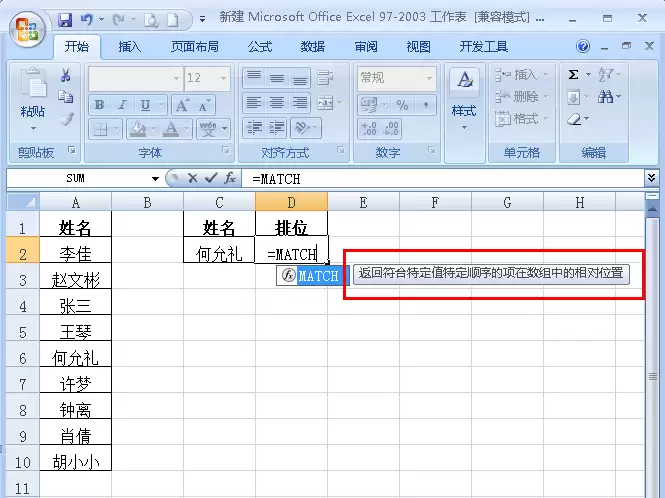Toggle Bold formatting
The height and width of the screenshot is (498, 665).
(x=100, y=105)
